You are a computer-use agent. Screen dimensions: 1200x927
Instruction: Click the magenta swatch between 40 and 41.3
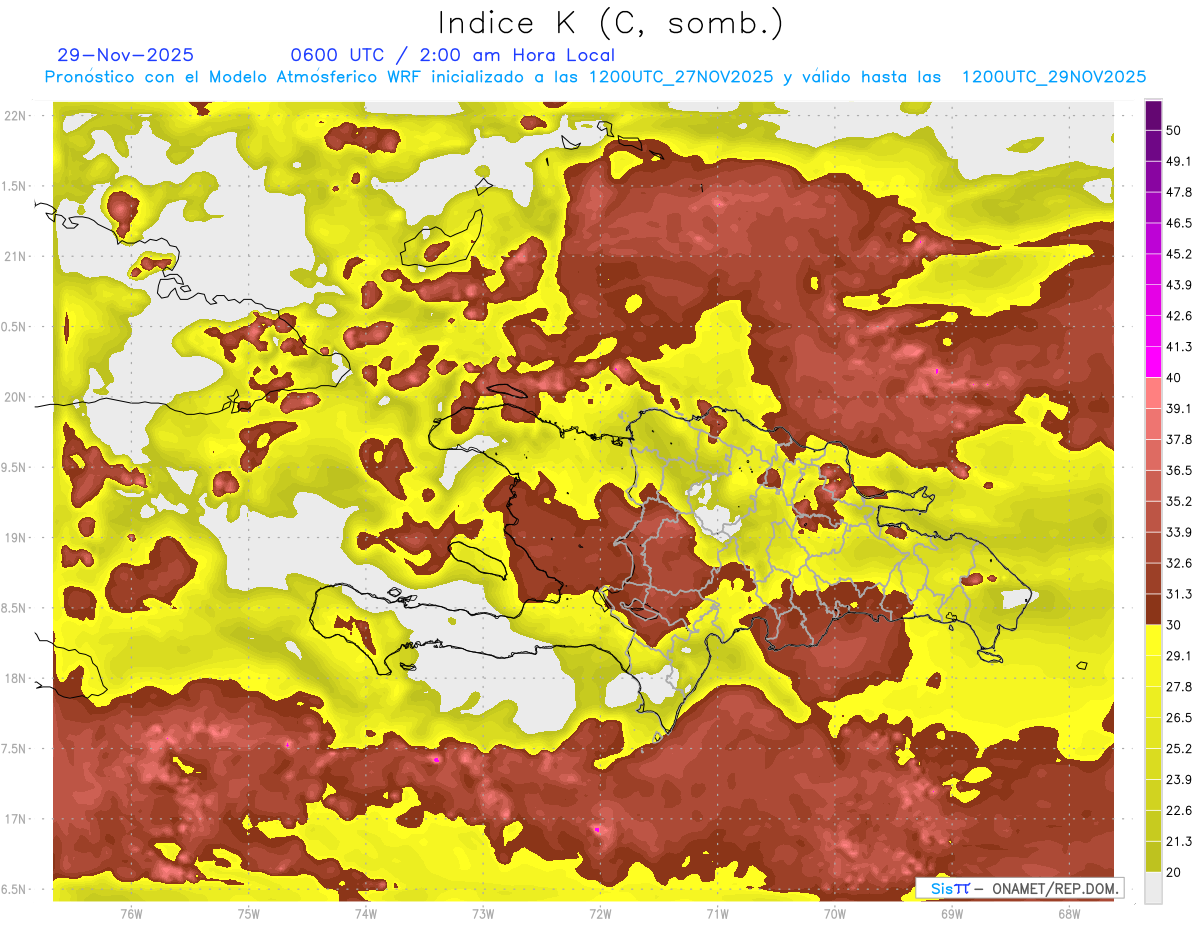pyautogui.click(x=1153, y=361)
